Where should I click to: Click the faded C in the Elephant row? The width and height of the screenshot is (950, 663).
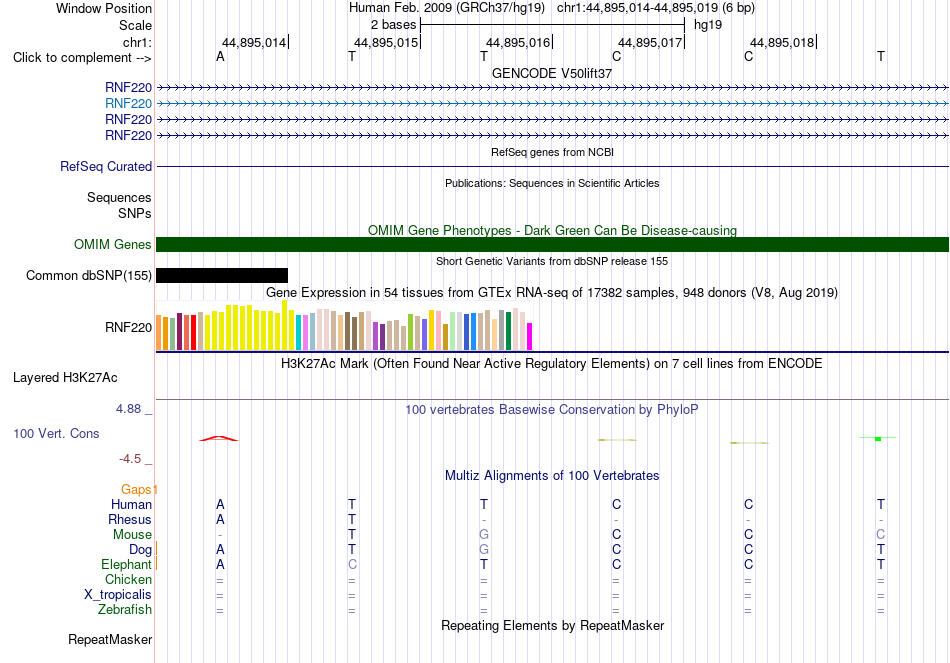coord(352,565)
